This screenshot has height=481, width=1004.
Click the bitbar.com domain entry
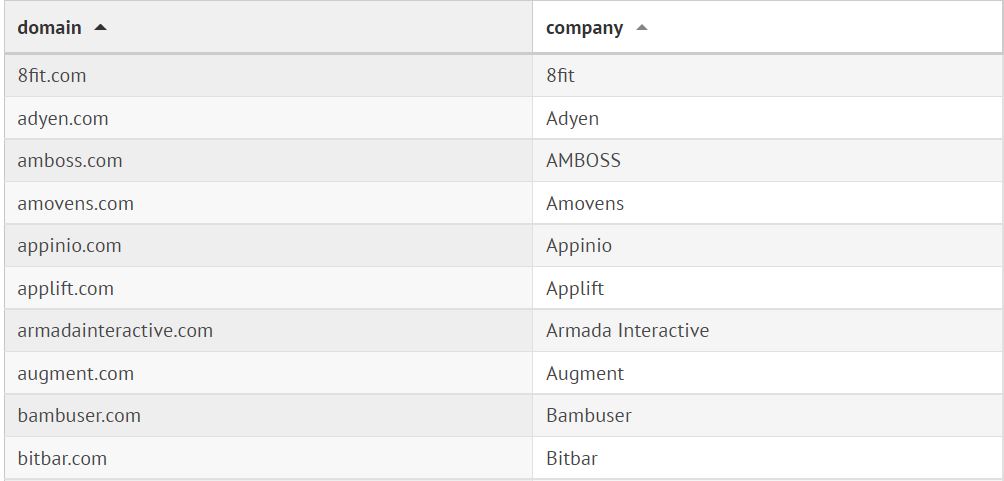coord(62,459)
